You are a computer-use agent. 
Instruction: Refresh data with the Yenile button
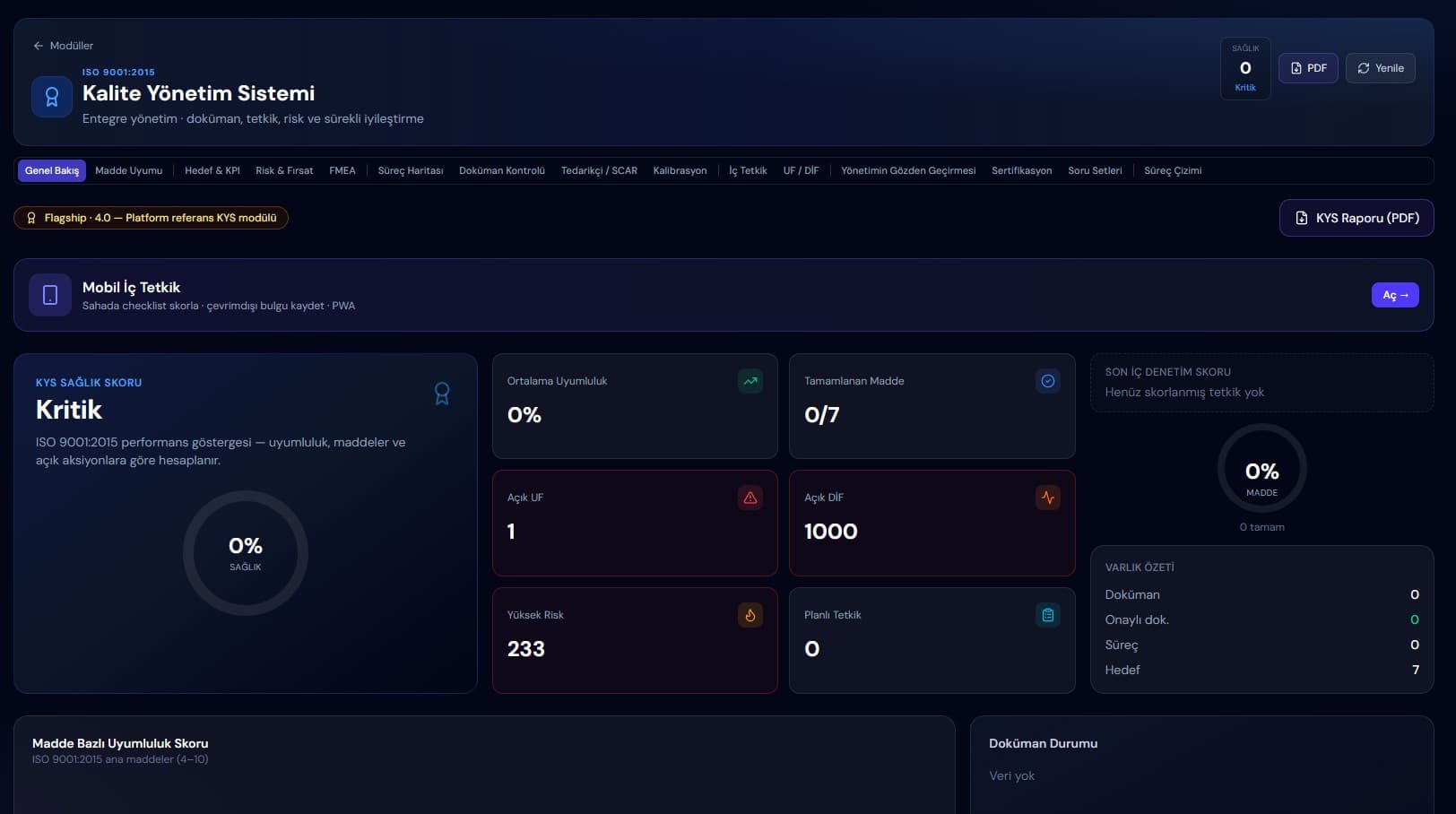tap(1381, 68)
